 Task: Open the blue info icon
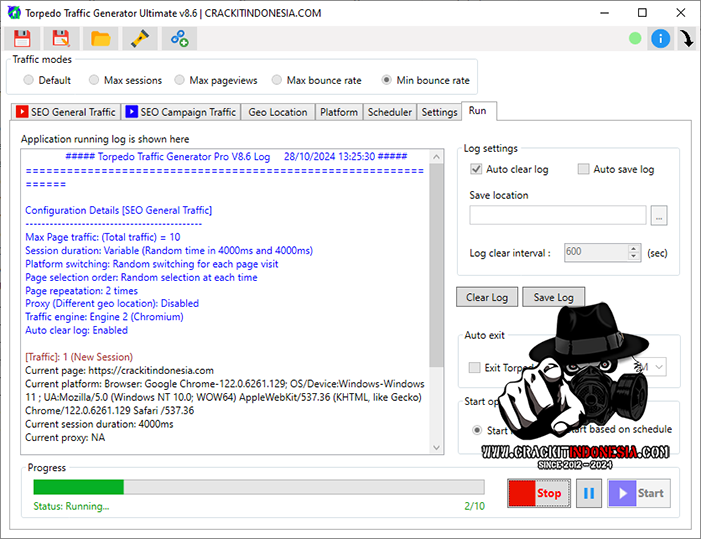click(x=660, y=39)
